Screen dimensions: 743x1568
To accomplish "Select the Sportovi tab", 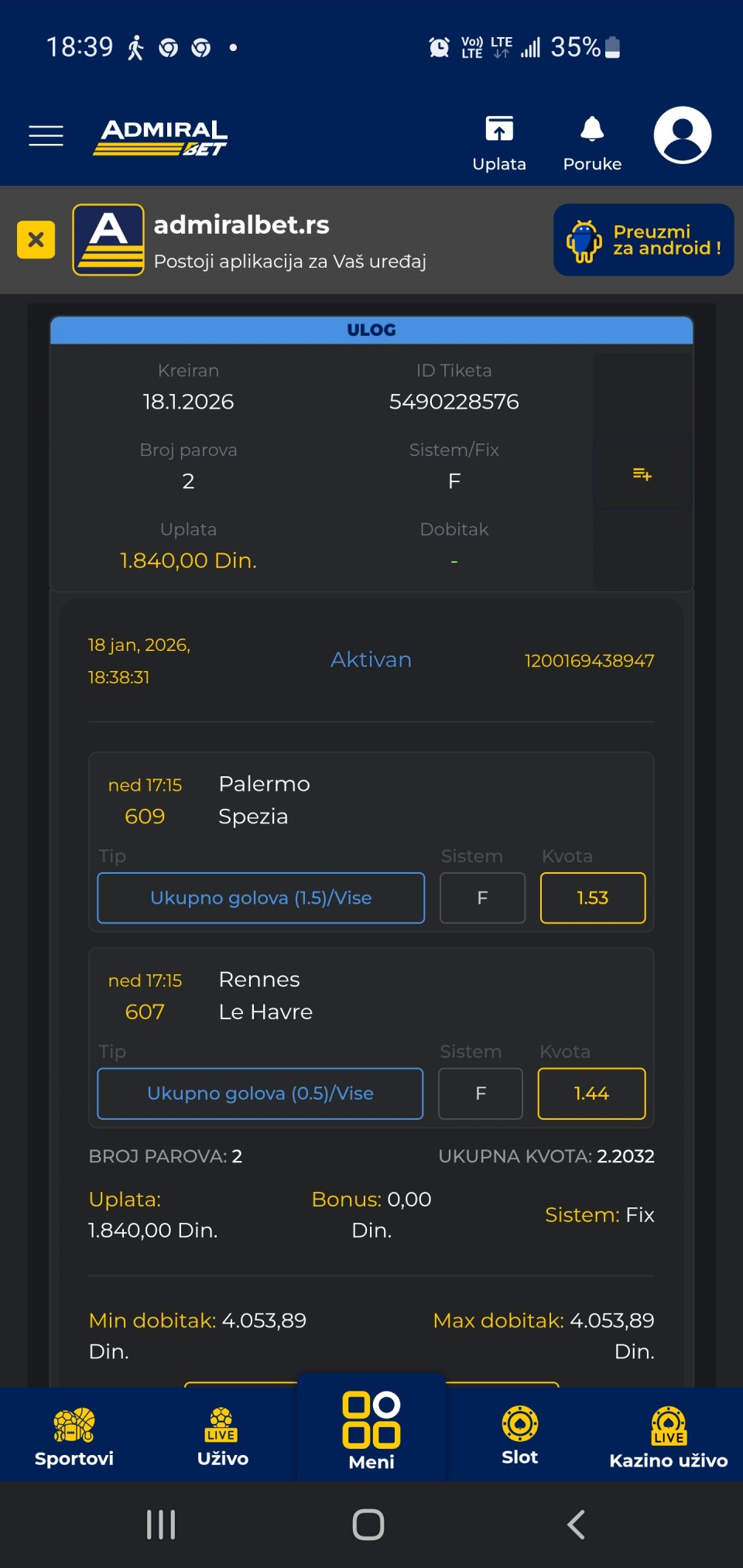I will pyautogui.click(x=74, y=1436).
